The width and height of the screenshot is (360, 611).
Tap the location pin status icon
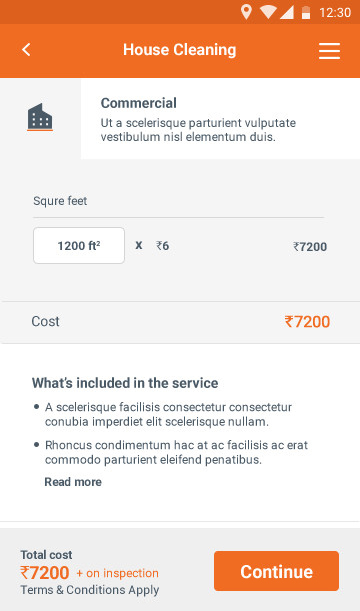coord(246,12)
